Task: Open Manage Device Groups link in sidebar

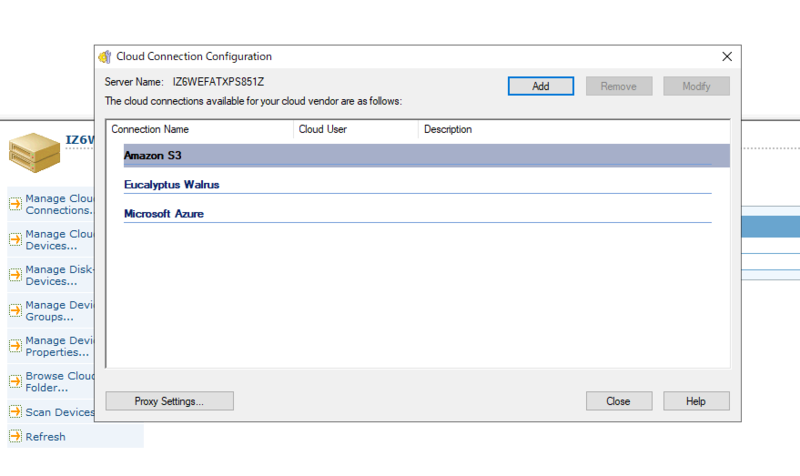Action: 60,311
